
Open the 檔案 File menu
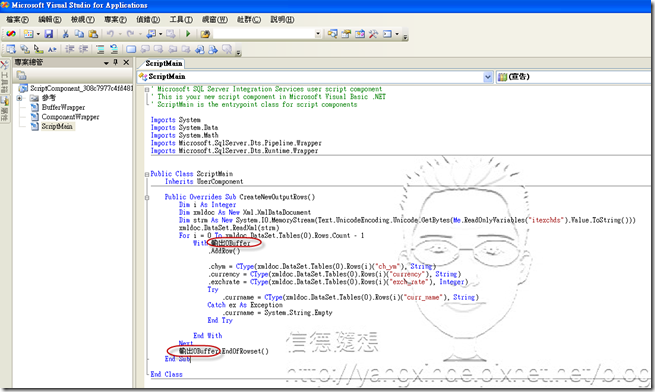tap(18, 20)
